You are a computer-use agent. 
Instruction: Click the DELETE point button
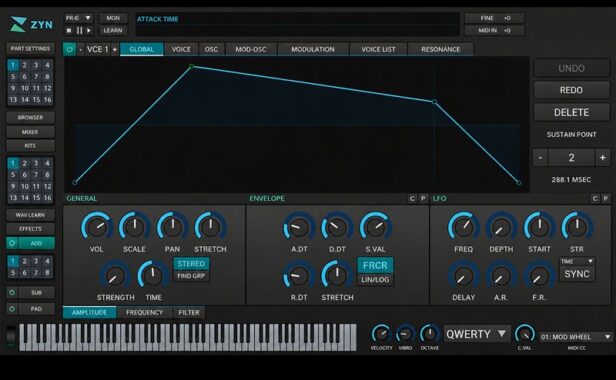[572, 112]
